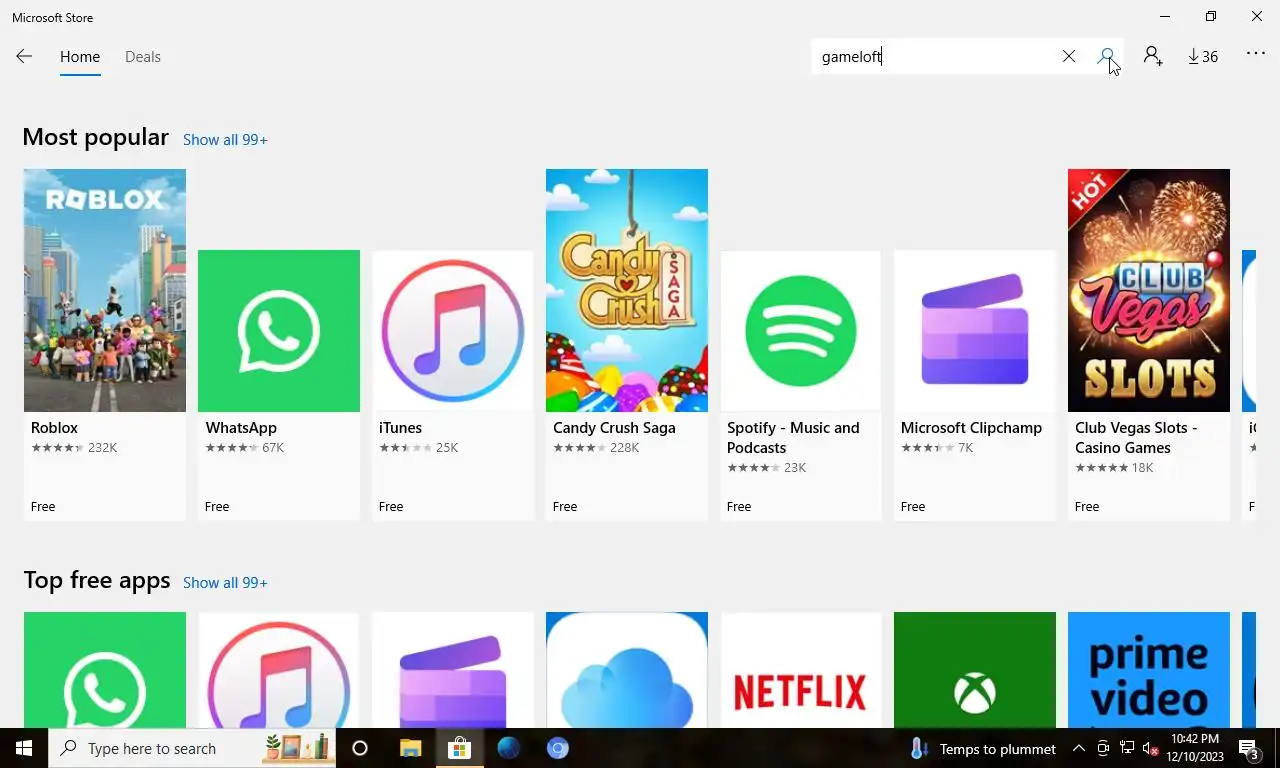Open the iTunes icon in Most popular
1280x768 pixels.
point(453,331)
